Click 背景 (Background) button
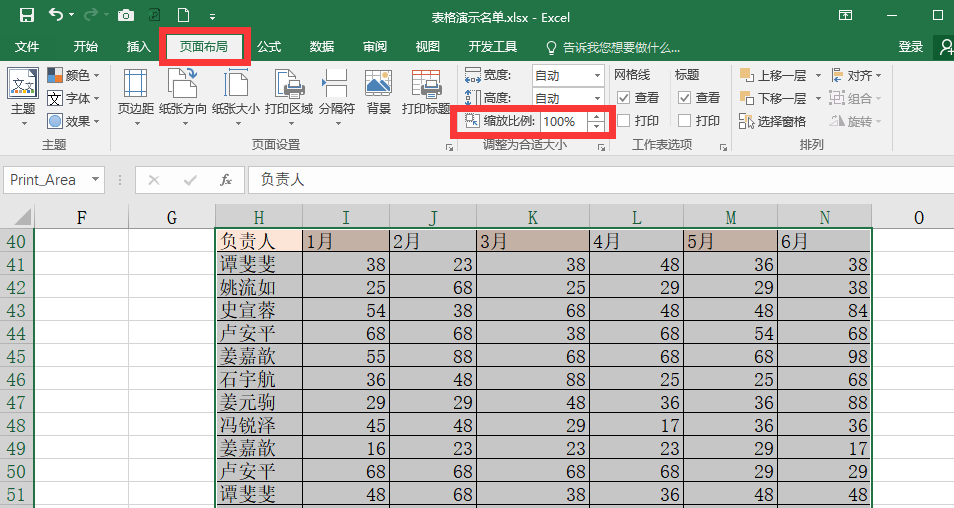The image size is (954, 508). tap(378, 91)
